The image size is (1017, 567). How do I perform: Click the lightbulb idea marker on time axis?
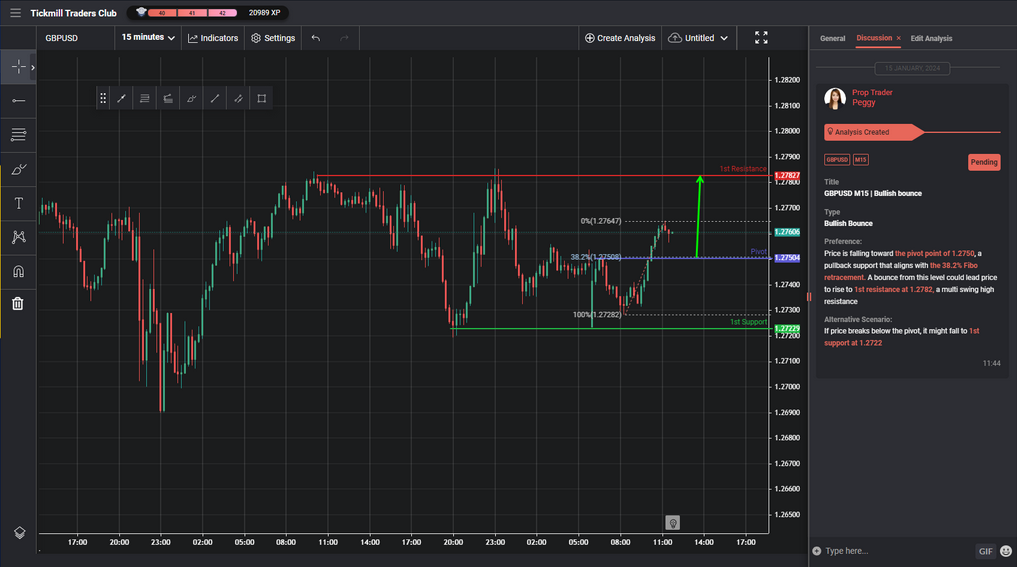tap(673, 523)
